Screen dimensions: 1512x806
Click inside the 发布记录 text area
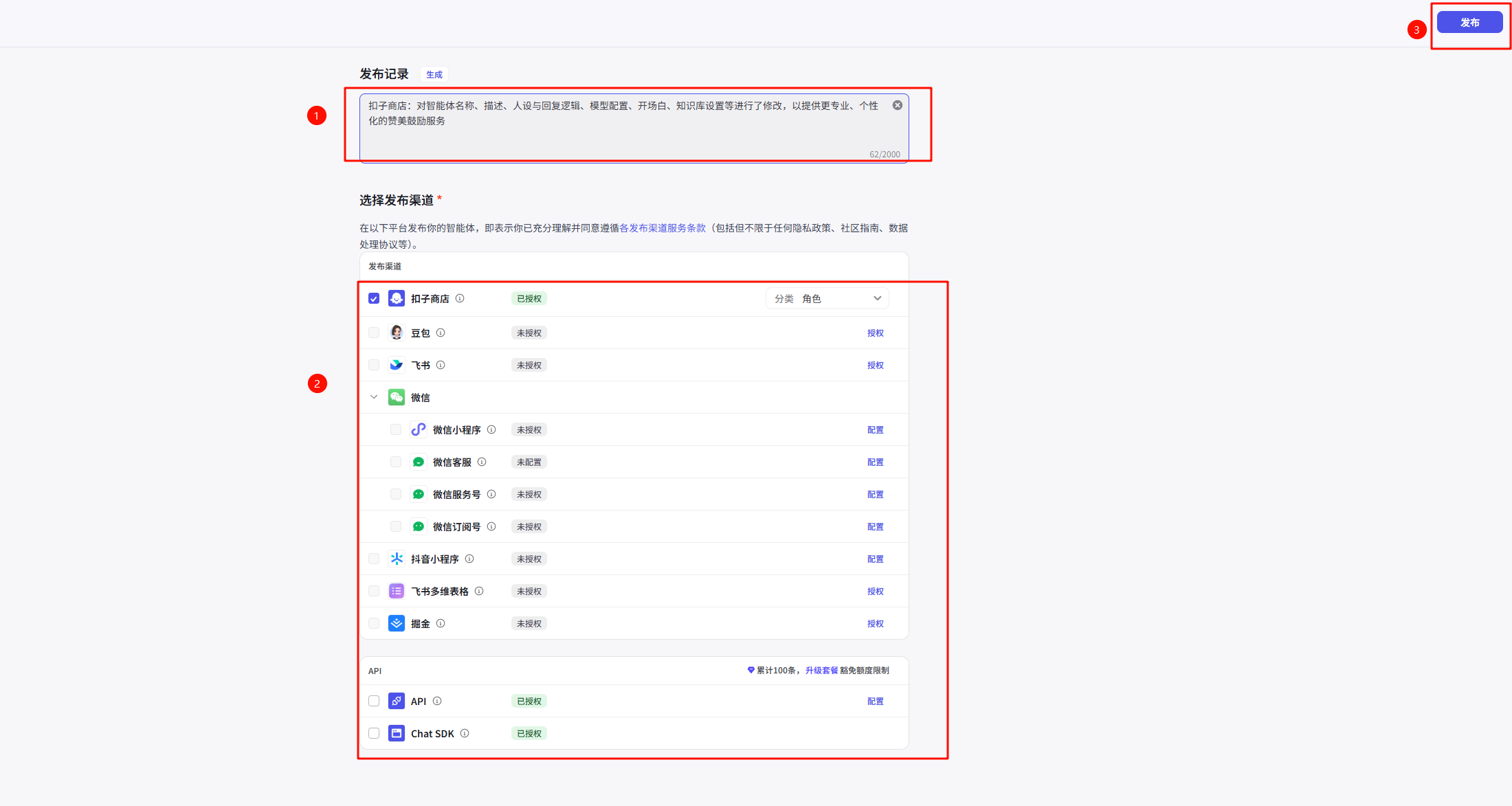click(619, 134)
